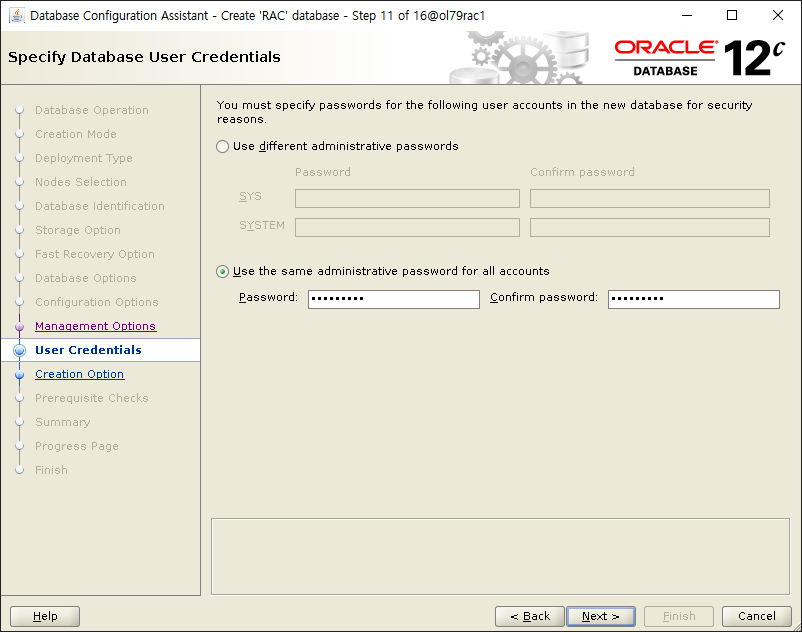Click the SYSTEM Password field
The image size is (802, 632).
pyautogui.click(x=407, y=228)
